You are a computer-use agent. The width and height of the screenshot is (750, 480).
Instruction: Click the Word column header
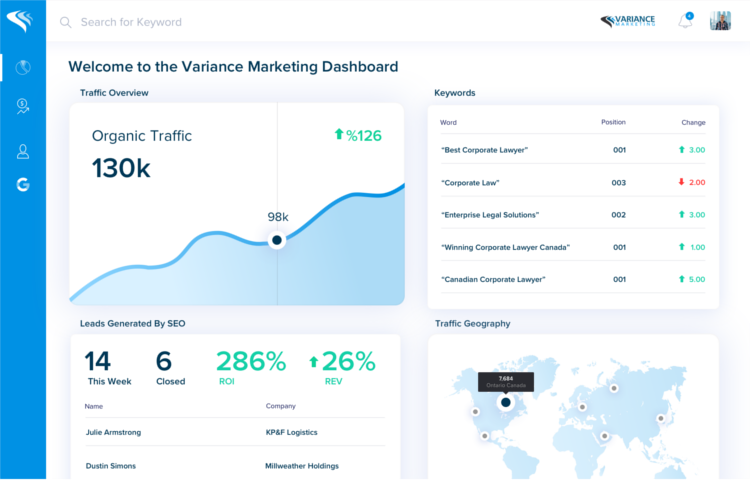(x=448, y=122)
